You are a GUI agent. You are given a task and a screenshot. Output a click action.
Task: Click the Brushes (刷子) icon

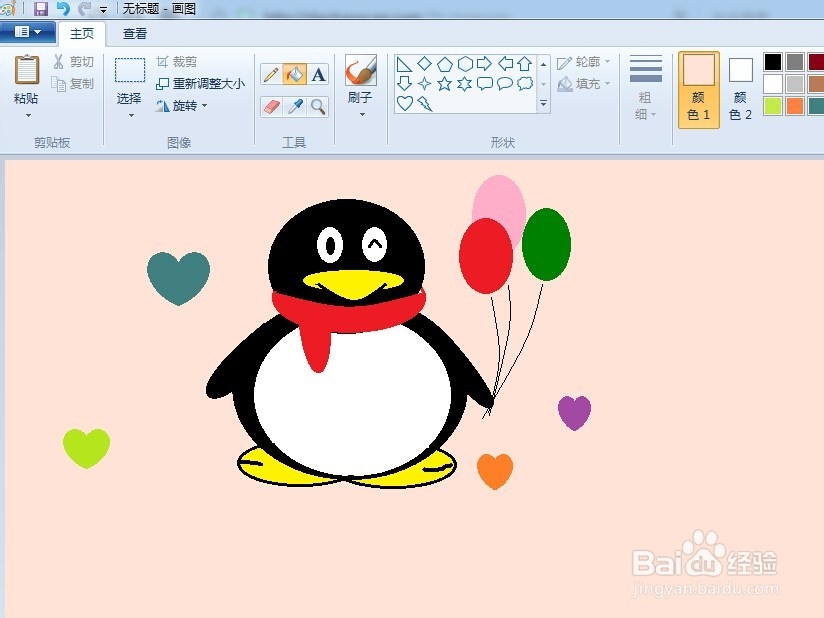point(360,70)
